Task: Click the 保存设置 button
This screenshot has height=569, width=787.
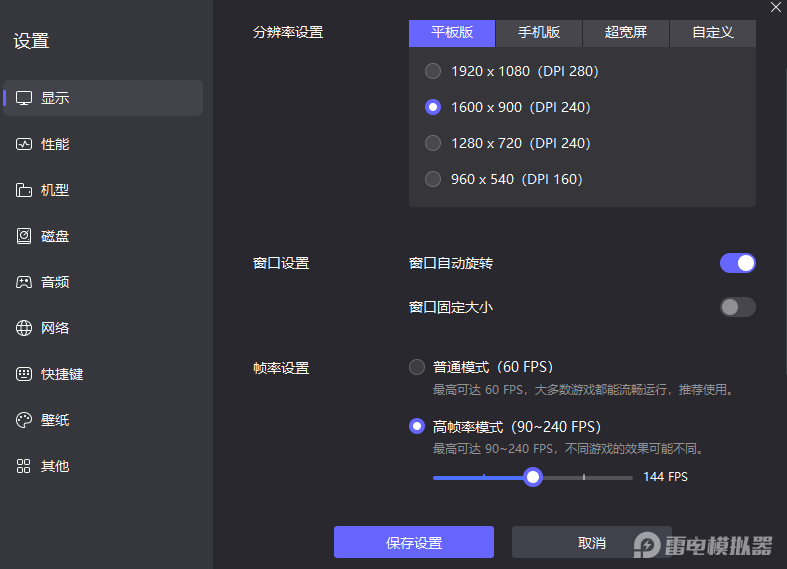Action: tap(414, 542)
